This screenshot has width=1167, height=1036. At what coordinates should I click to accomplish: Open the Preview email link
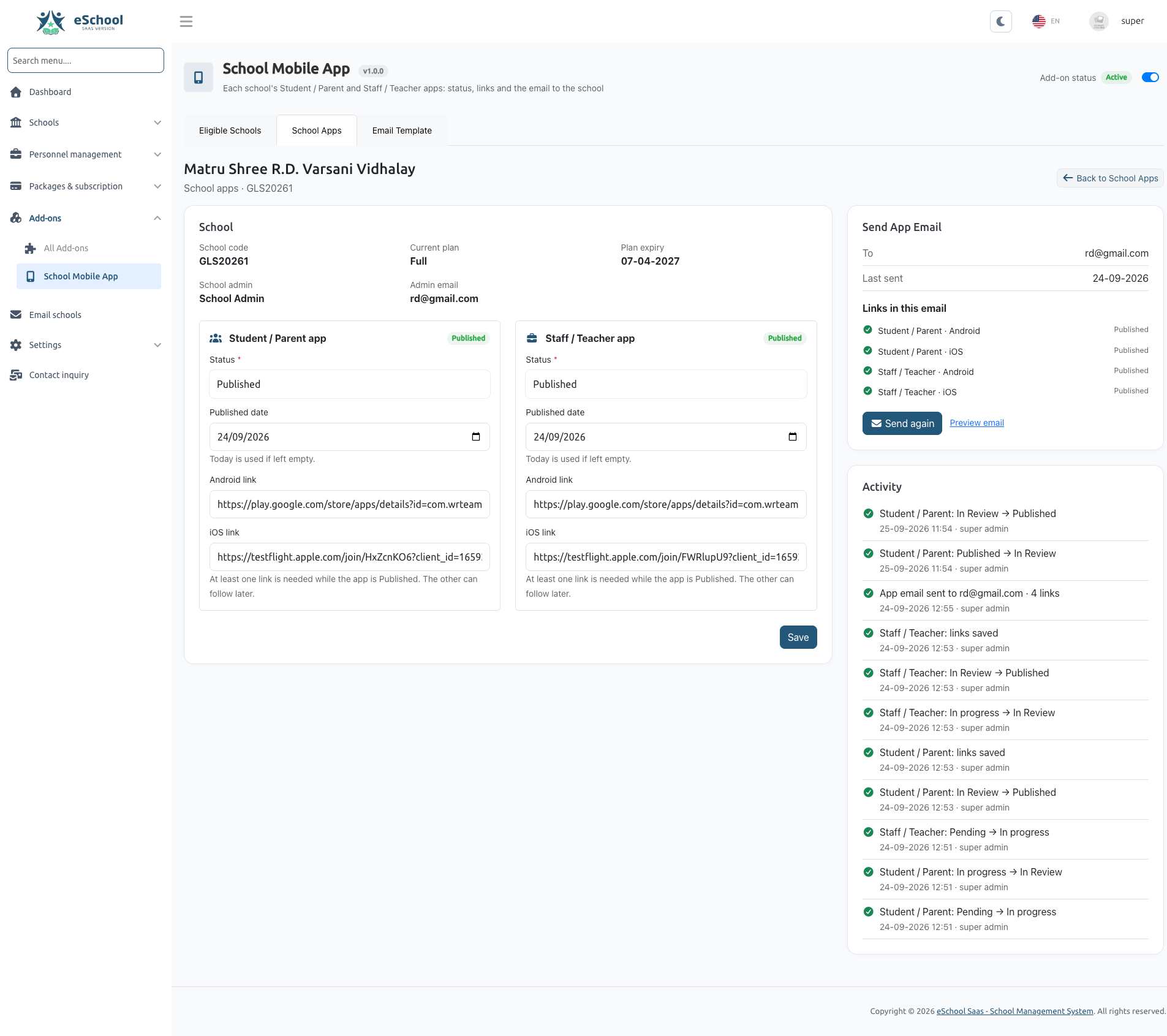pyautogui.click(x=976, y=423)
